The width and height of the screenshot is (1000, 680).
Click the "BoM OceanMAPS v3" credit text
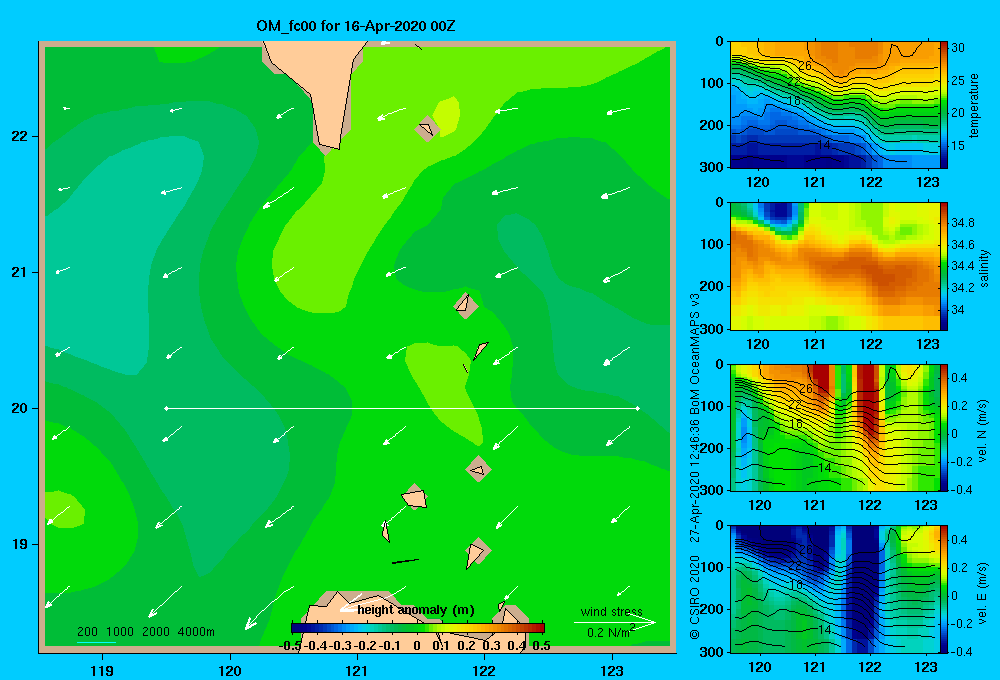pos(695,355)
